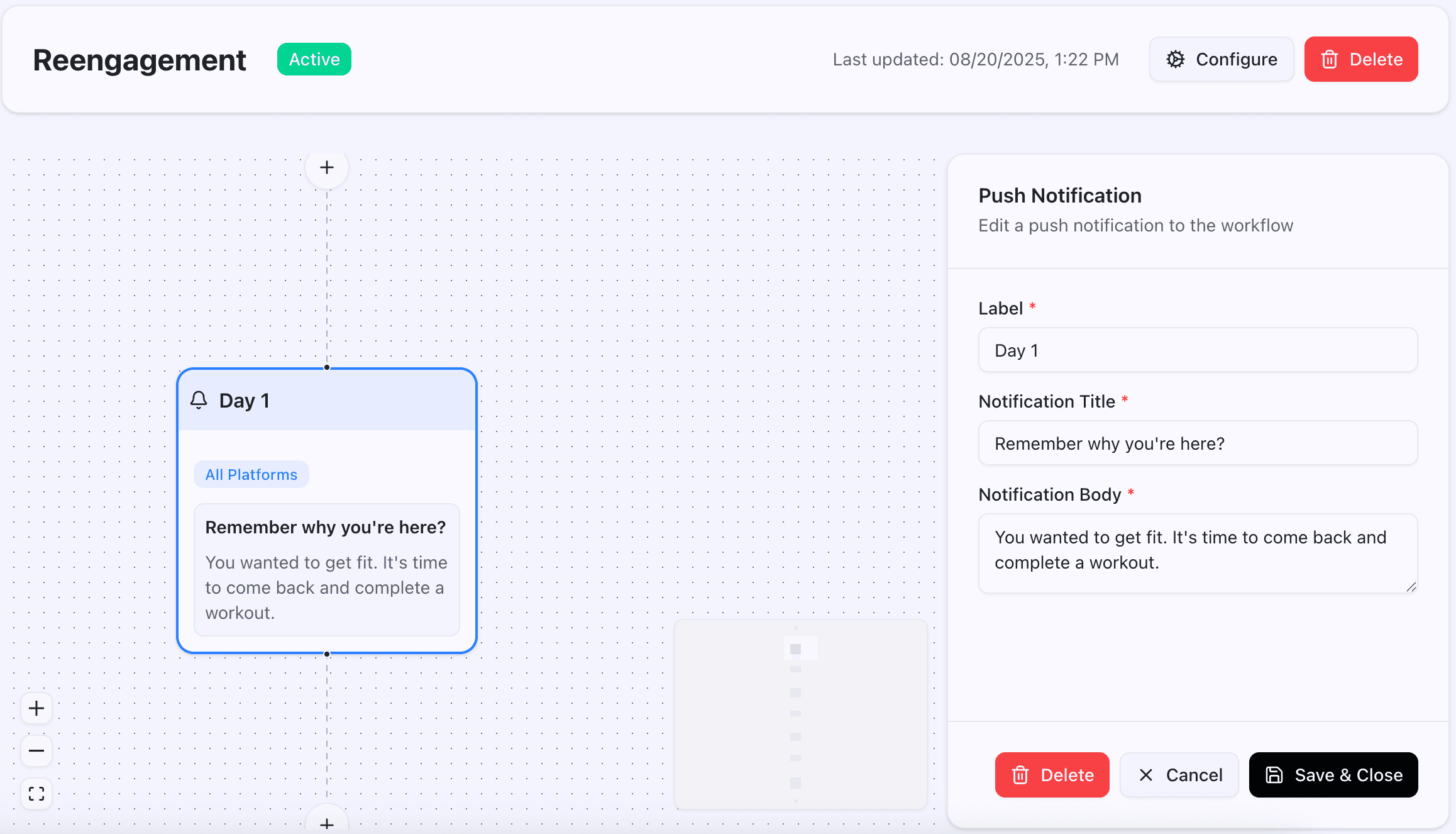
Task: Click the bell icon on the Day 1 node
Action: [199, 401]
